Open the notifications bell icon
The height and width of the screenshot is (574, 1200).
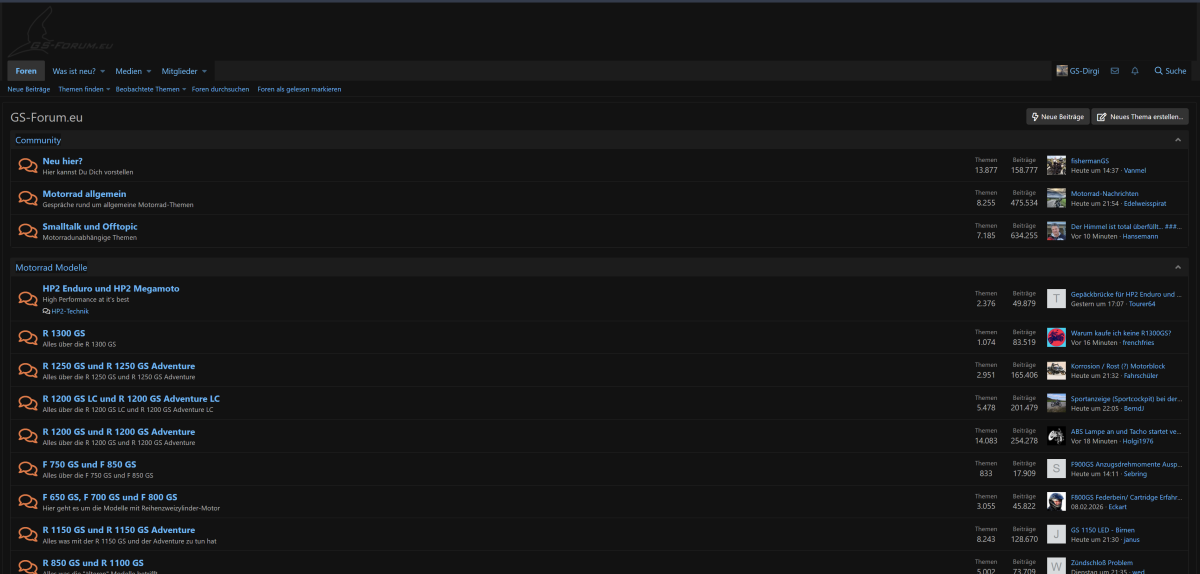coord(1135,71)
